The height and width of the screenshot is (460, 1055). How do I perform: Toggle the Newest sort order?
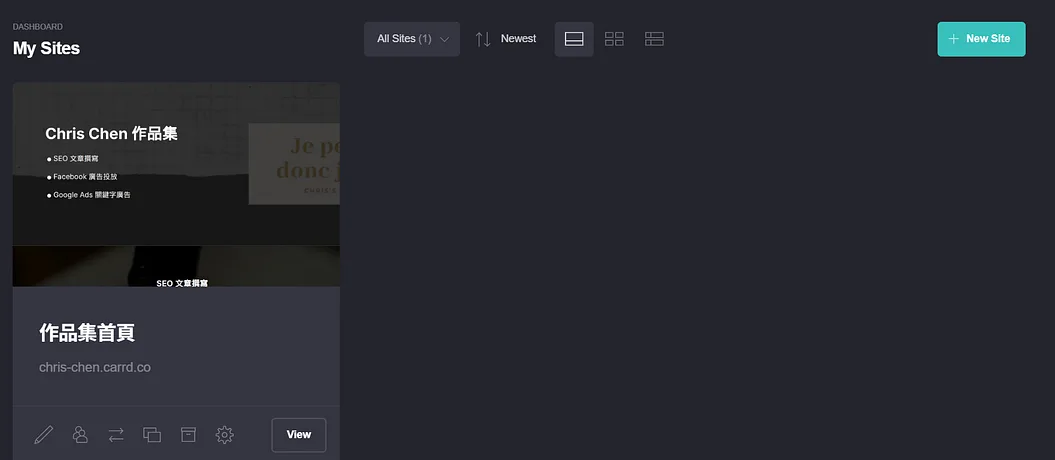point(518,39)
